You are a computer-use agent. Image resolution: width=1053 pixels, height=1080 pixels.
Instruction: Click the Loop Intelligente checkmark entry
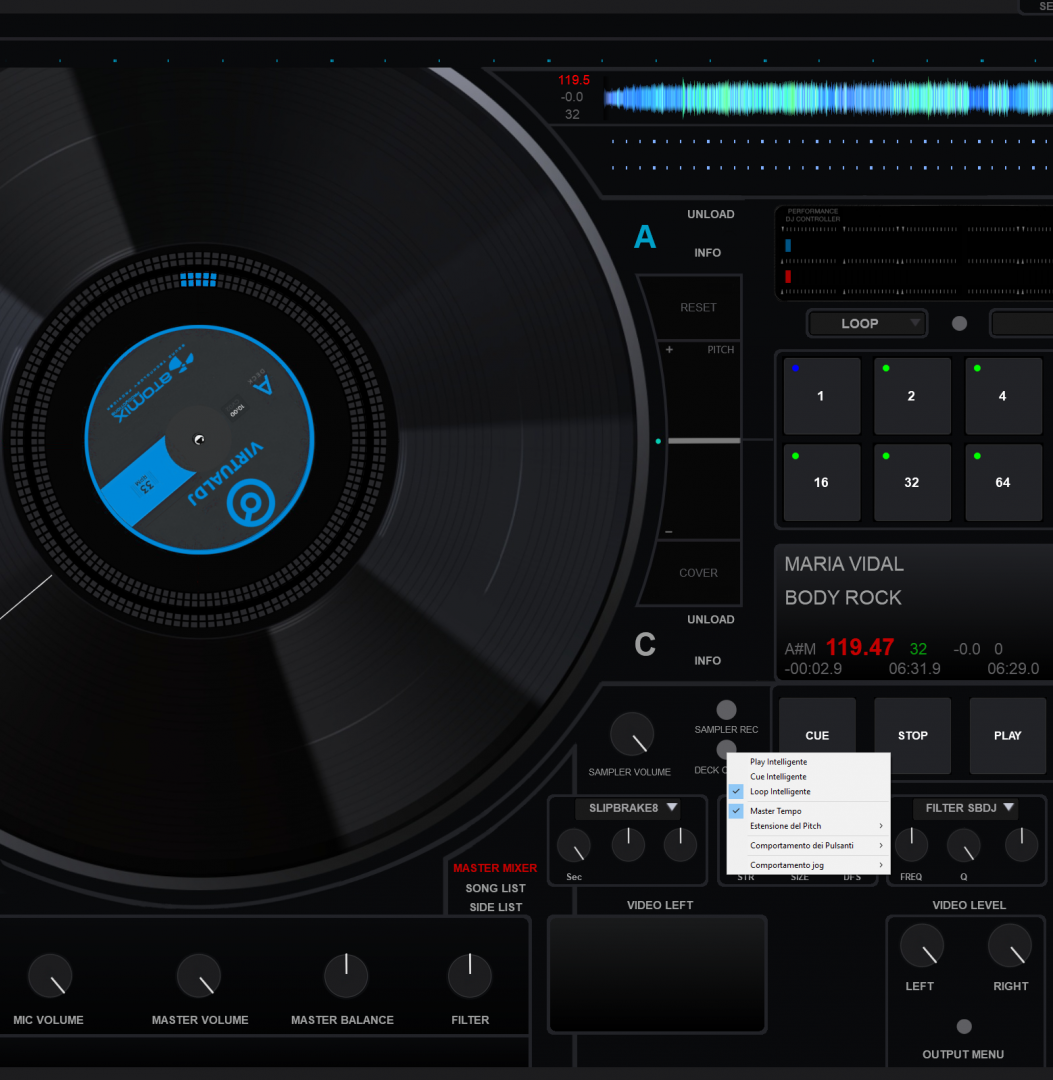809,791
